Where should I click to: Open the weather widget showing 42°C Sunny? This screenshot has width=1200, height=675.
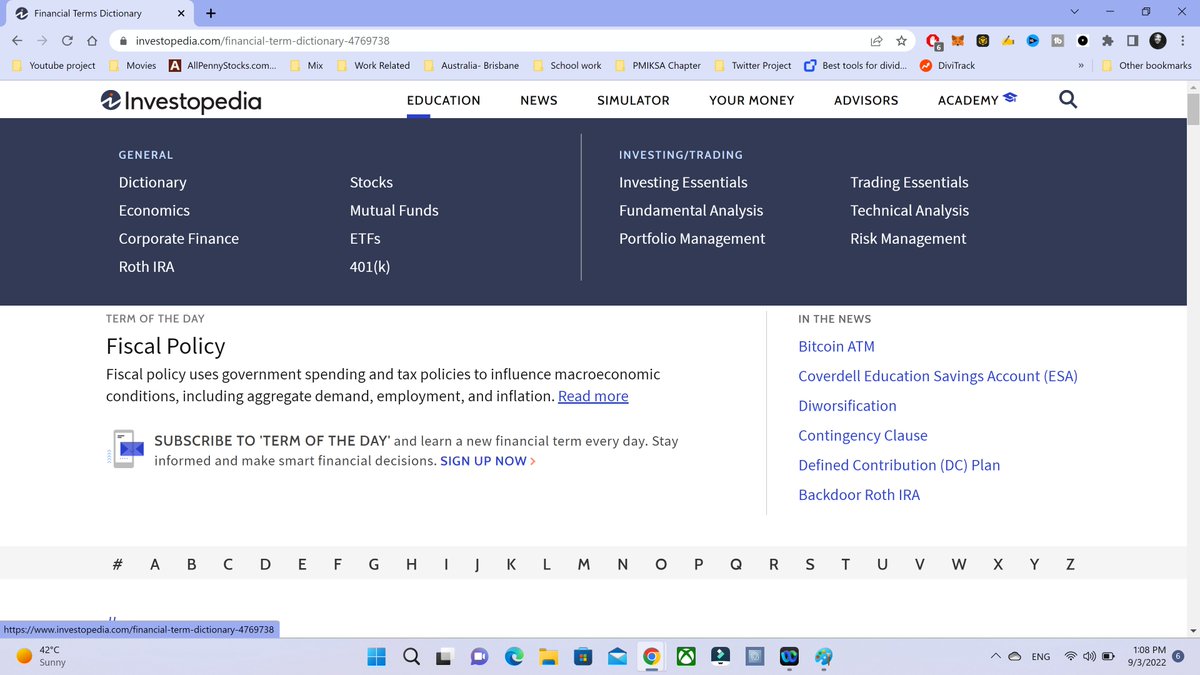pyautogui.click(x=39, y=656)
